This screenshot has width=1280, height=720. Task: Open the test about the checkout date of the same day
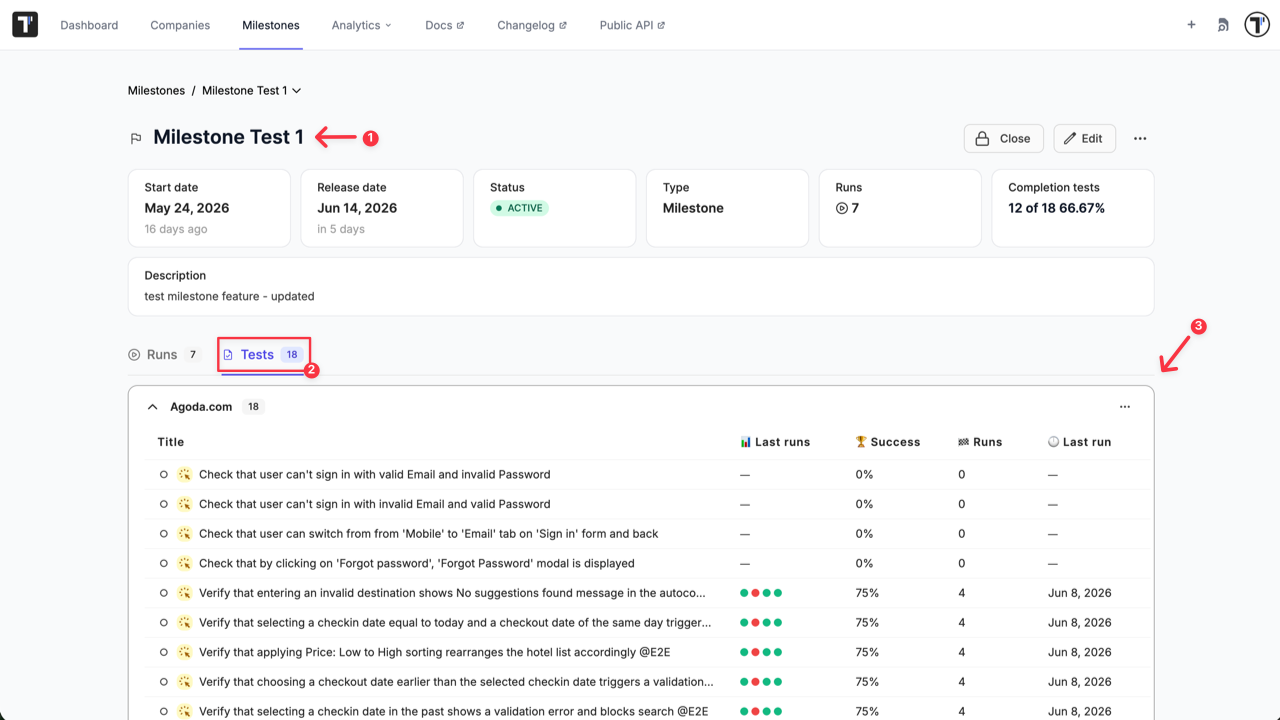coord(455,622)
